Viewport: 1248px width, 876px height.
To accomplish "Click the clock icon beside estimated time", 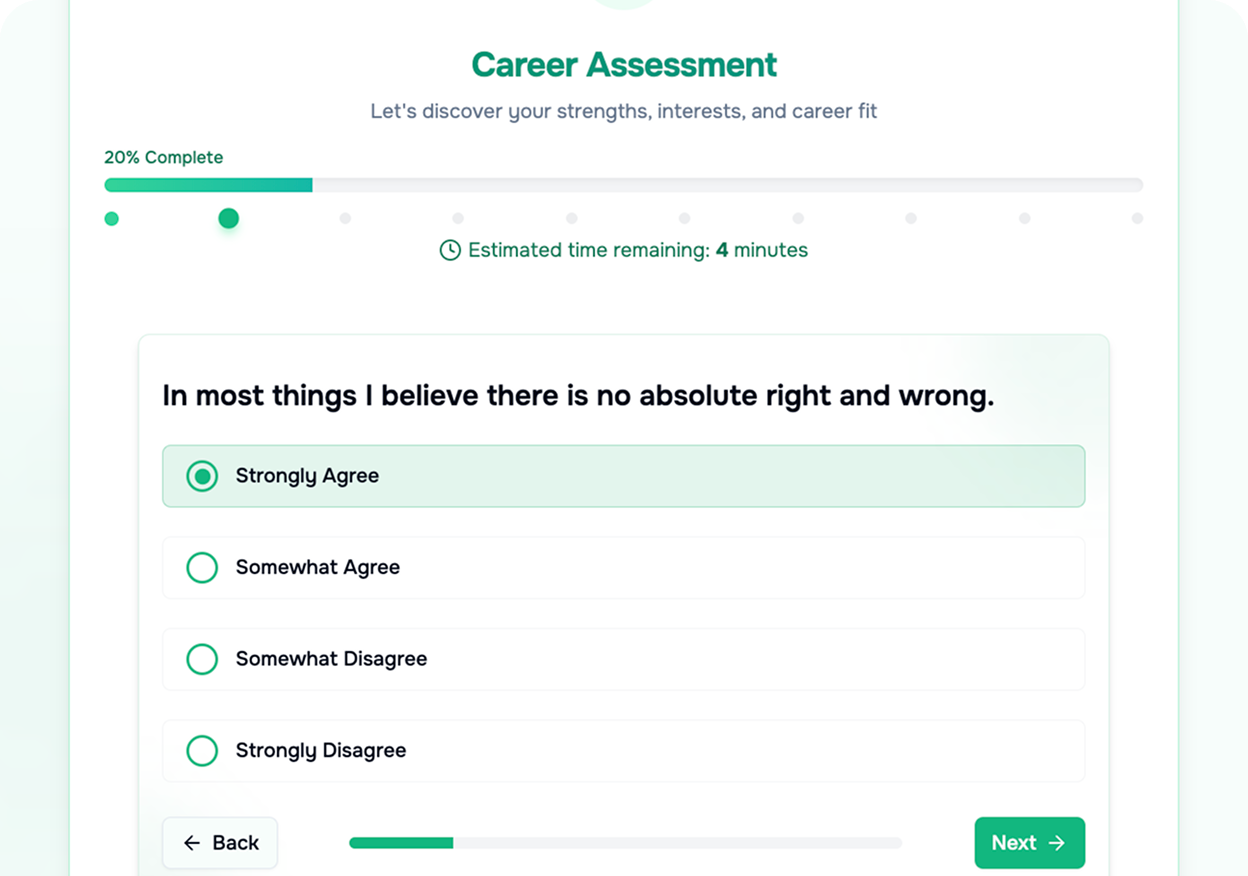I will pyautogui.click(x=450, y=250).
